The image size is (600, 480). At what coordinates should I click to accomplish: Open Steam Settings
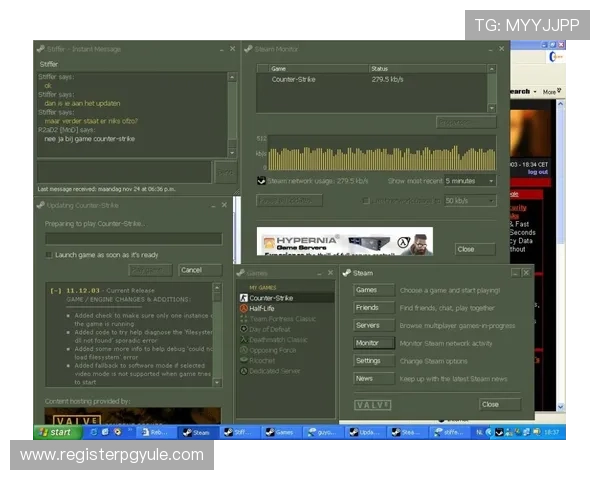(x=367, y=361)
